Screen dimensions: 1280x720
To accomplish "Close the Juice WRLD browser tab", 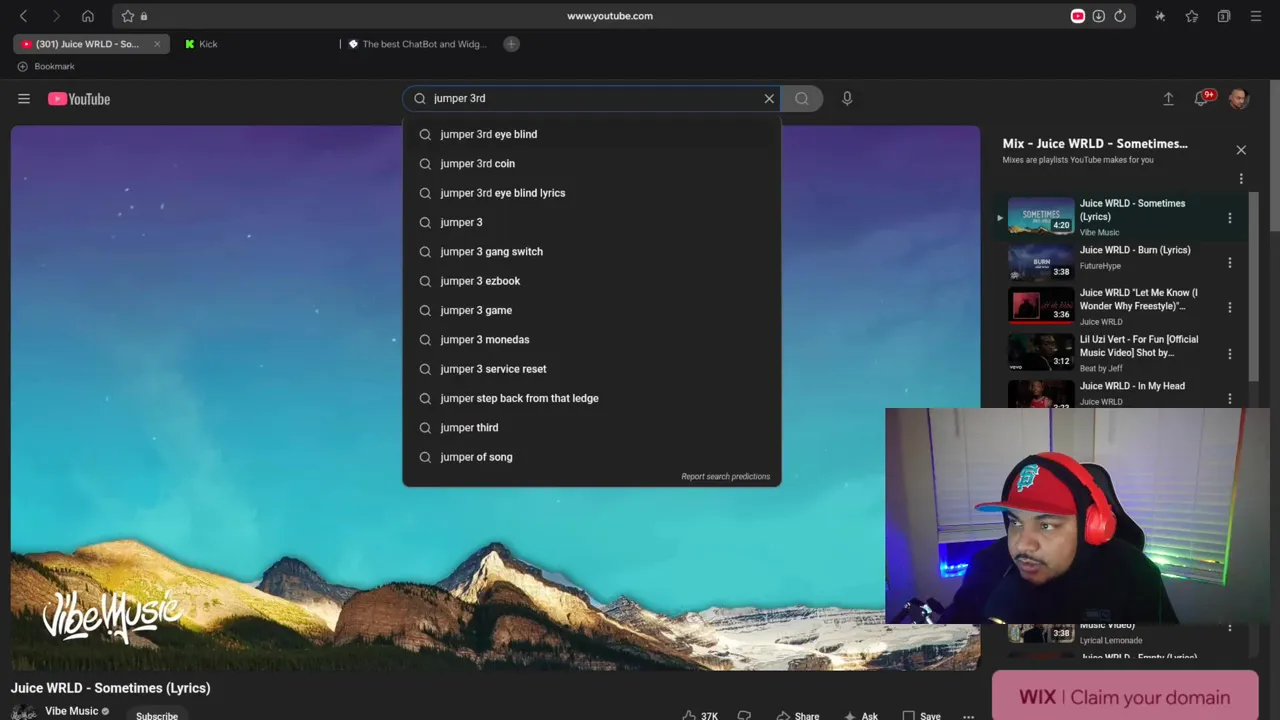I will [x=157, y=44].
